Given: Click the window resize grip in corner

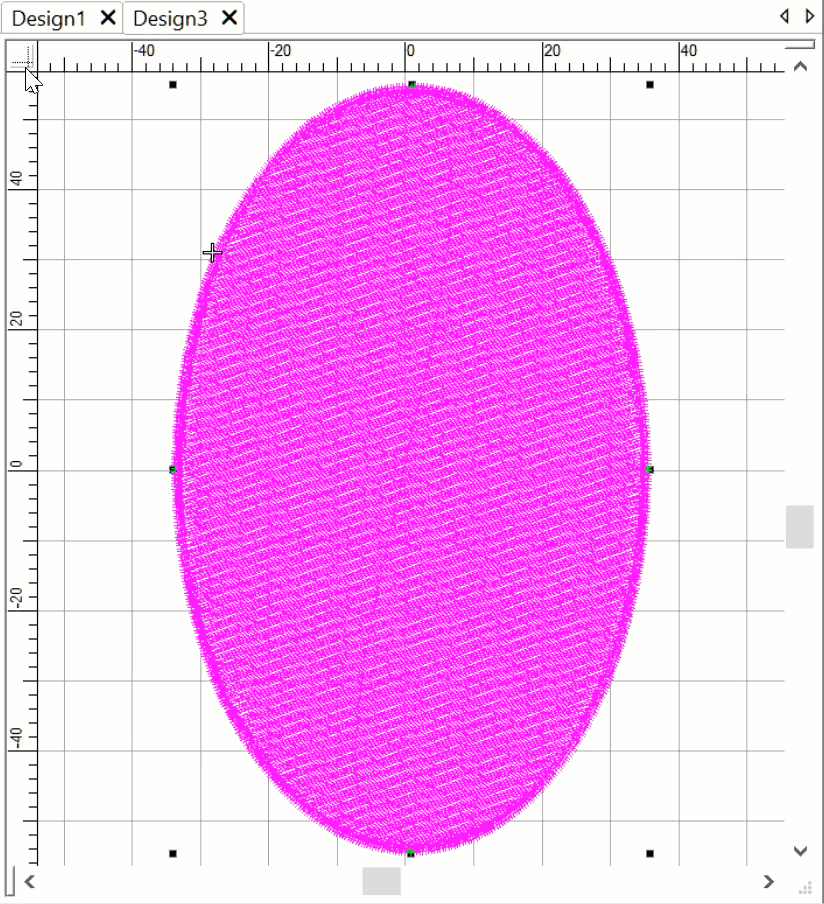Looking at the screenshot, I should click(x=806, y=886).
